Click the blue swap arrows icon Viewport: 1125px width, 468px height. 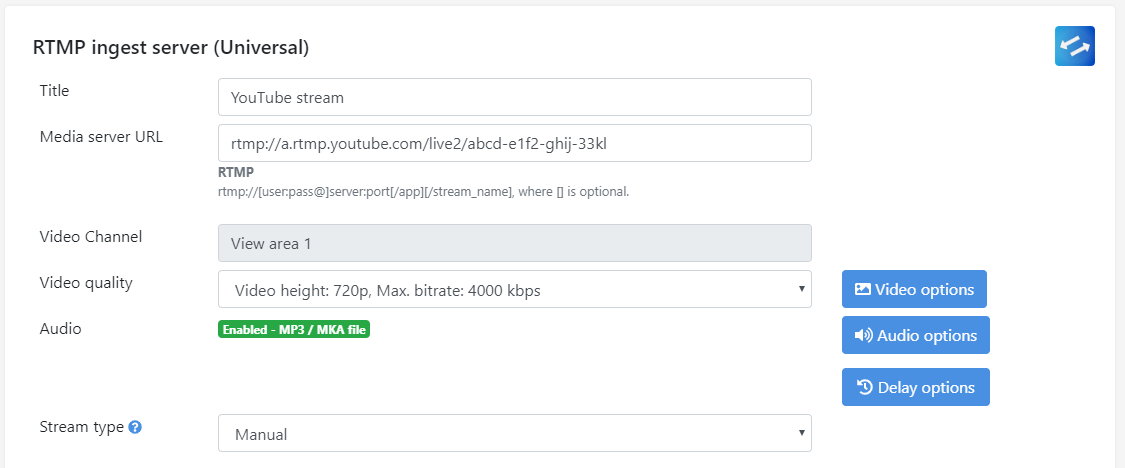(x=1075, y=46)
